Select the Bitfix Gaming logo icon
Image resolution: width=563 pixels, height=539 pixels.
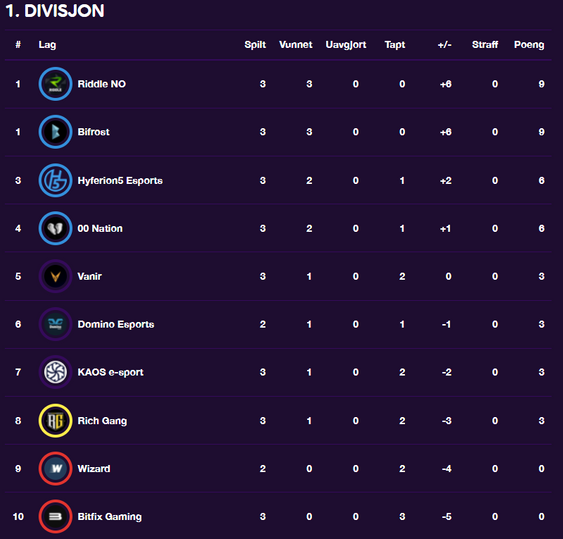[55, 516]
